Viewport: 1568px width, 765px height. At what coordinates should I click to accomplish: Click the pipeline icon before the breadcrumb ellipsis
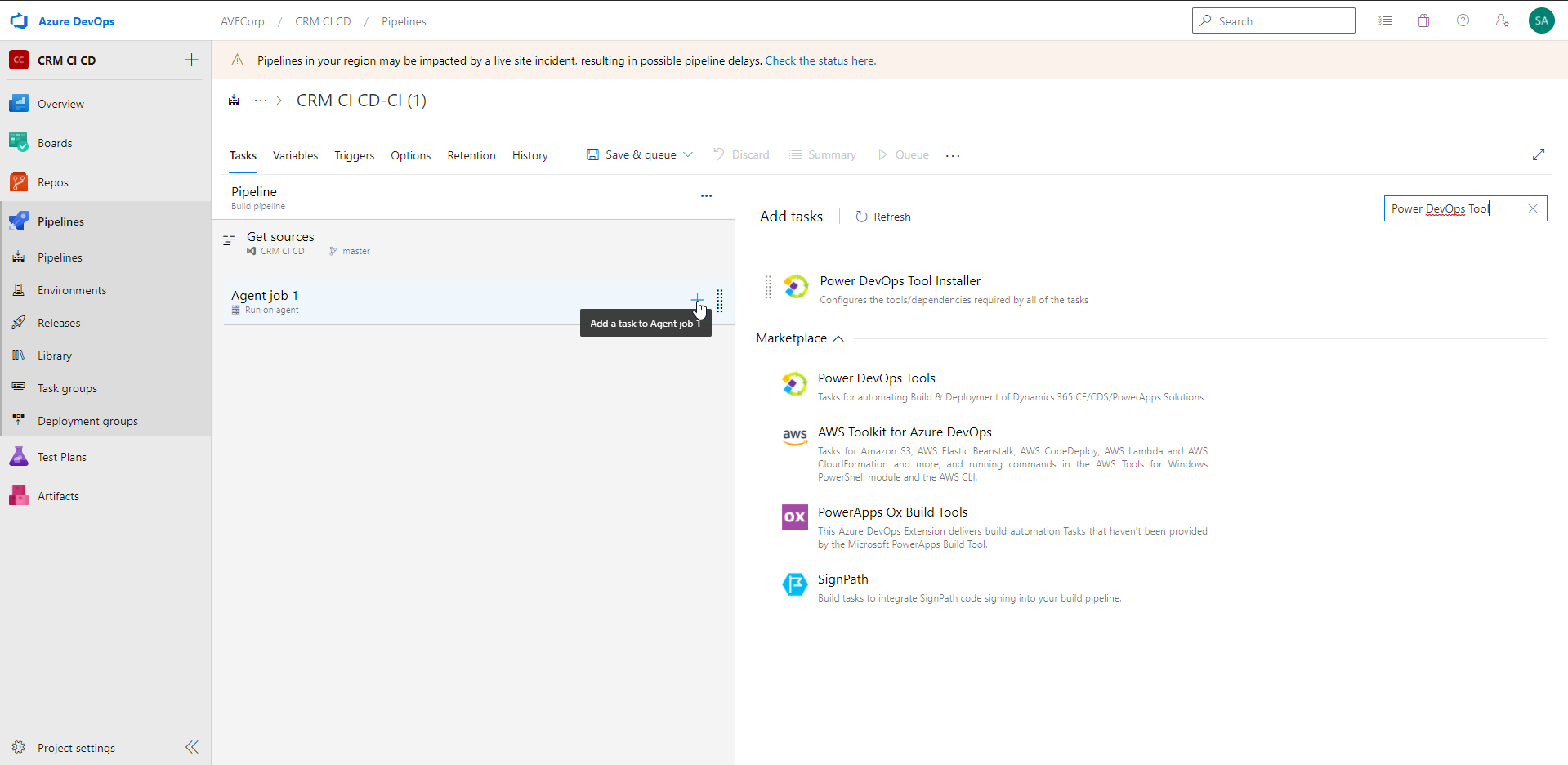[x=234, y=101]
